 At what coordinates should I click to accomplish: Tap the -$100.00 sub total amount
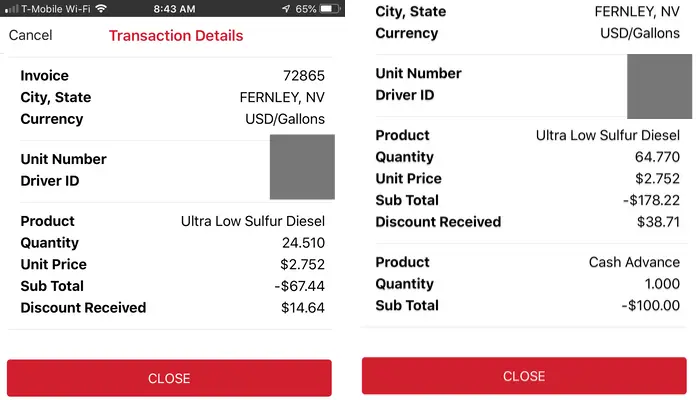pos(650,305)
